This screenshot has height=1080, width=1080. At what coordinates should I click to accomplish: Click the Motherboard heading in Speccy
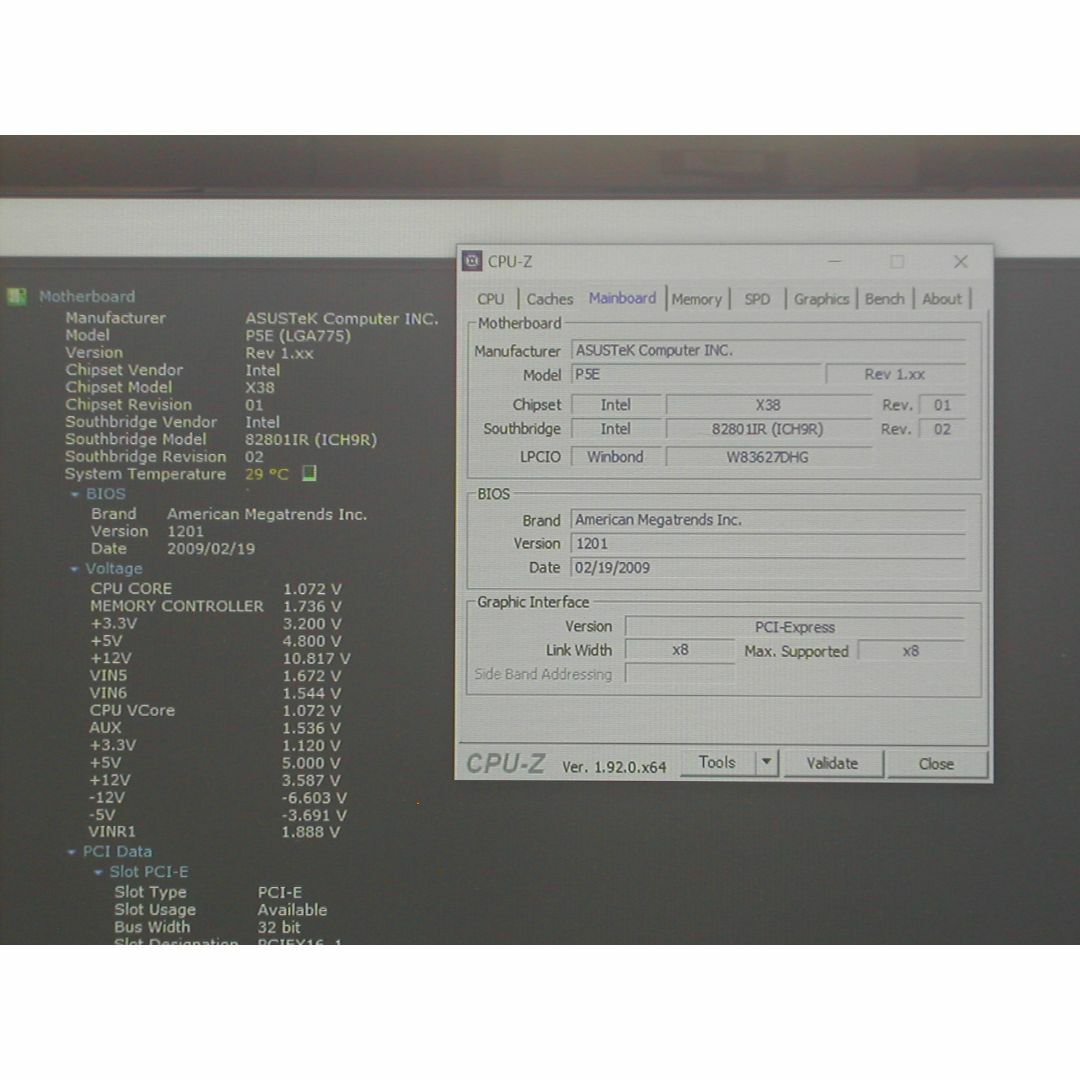click(x=87, y=296)
